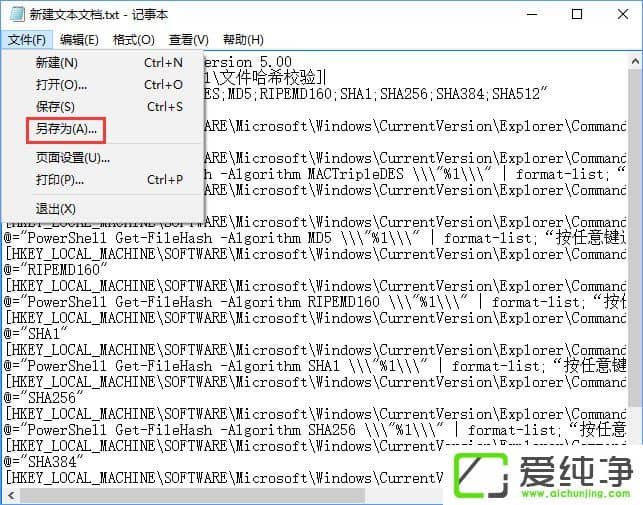Viewport: 643px width, 505px height.
Task: Click the Notepad icon in the title bar
Action: pos(17,14)
